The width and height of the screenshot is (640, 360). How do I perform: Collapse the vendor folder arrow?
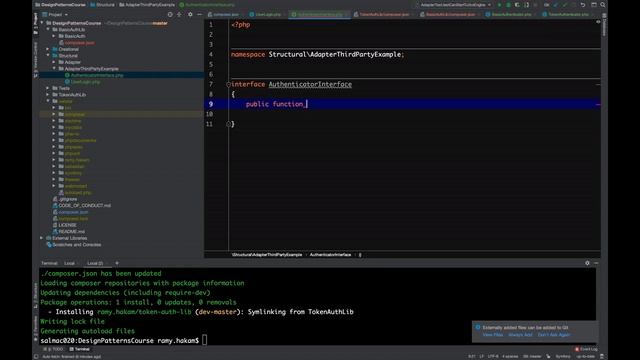tap(48, 101)
